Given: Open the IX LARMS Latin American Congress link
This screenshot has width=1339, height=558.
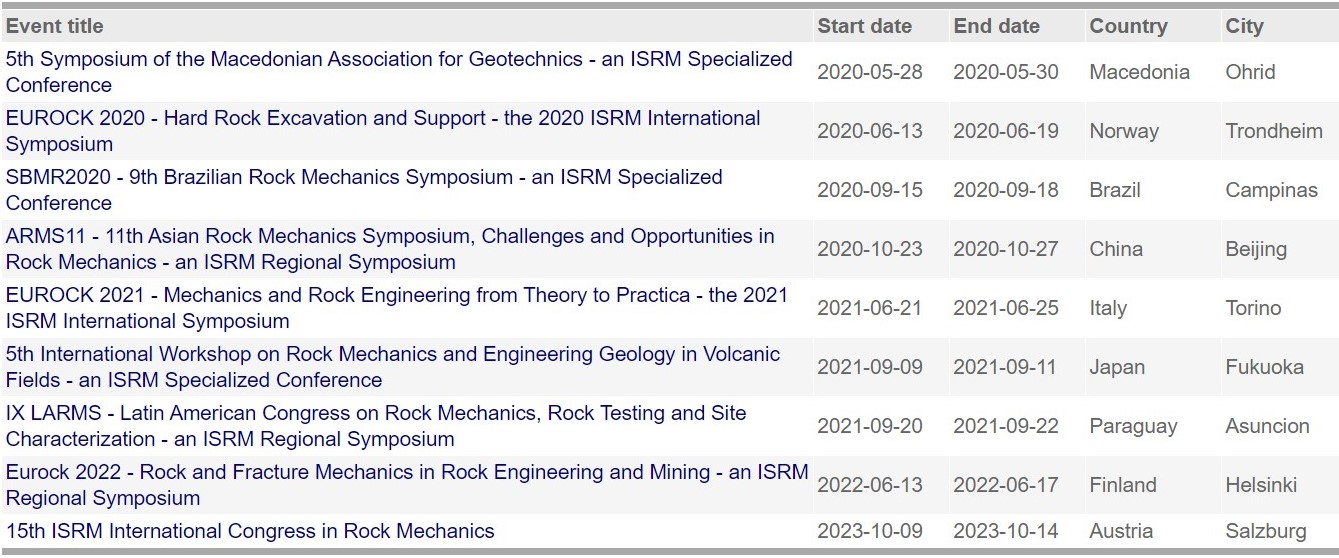Looking at the screenshot, I should [x=376, y=426].
